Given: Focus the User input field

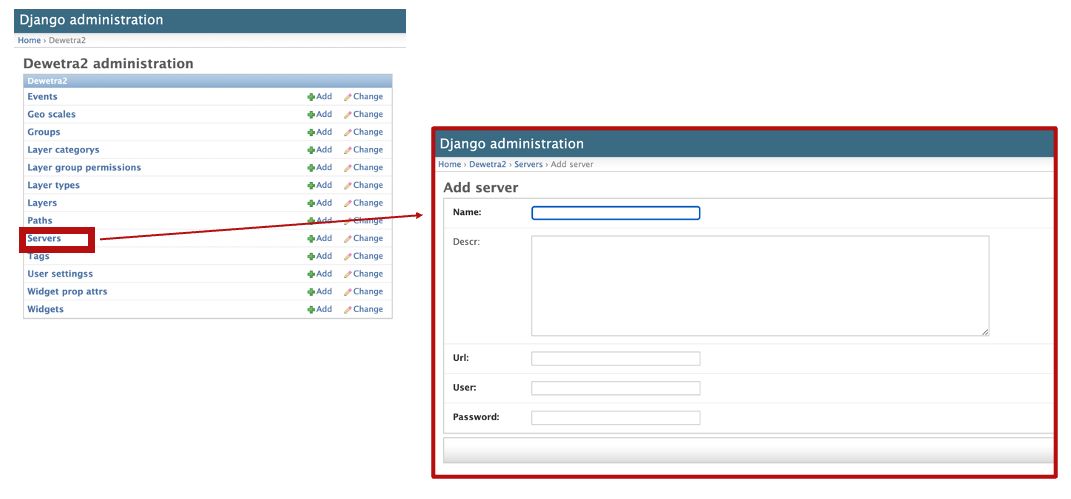Looking at the screenshot, I should 615,388.
